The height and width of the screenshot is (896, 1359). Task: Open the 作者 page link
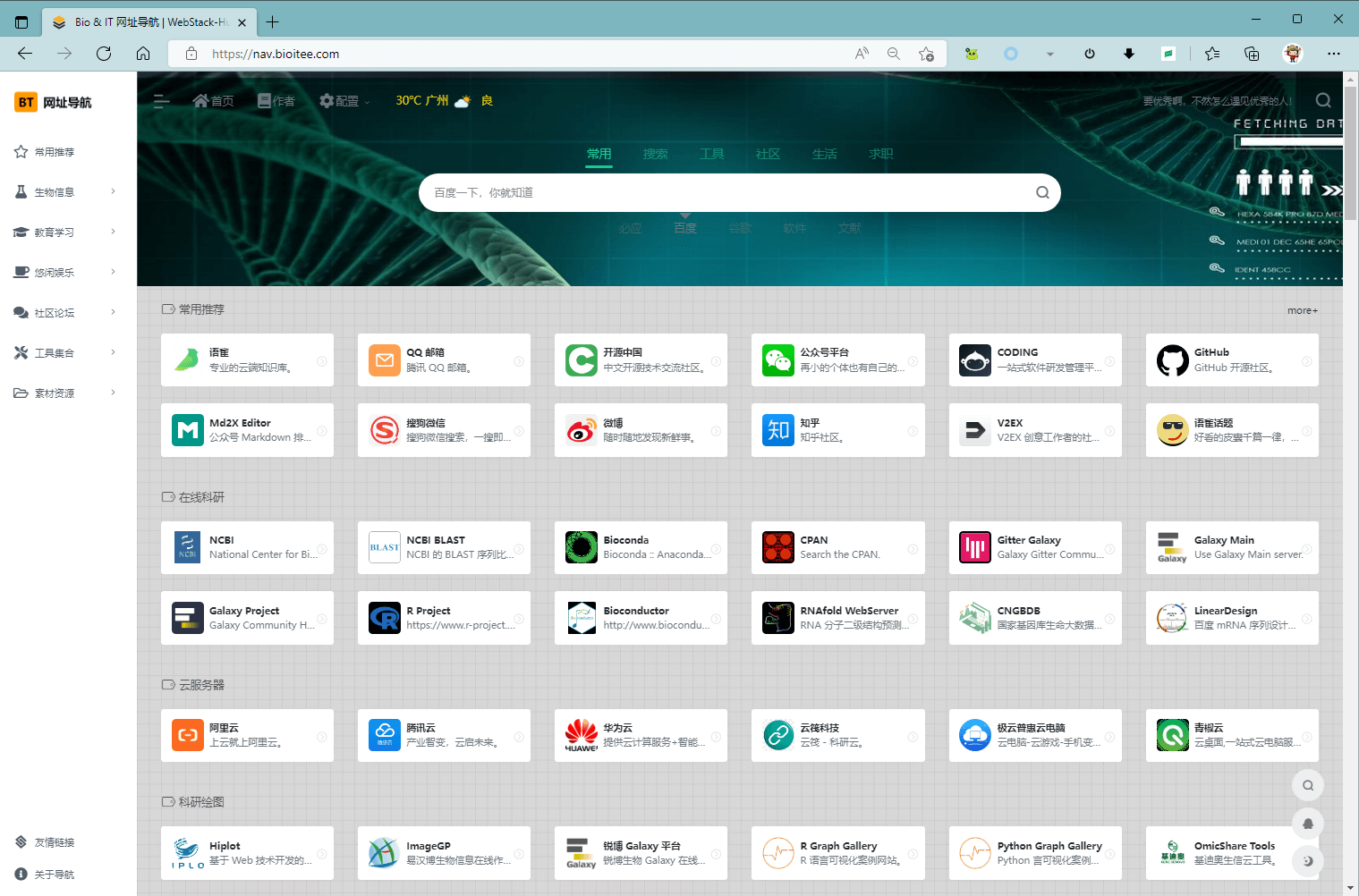pyautogui.click(x=276, y=101)
